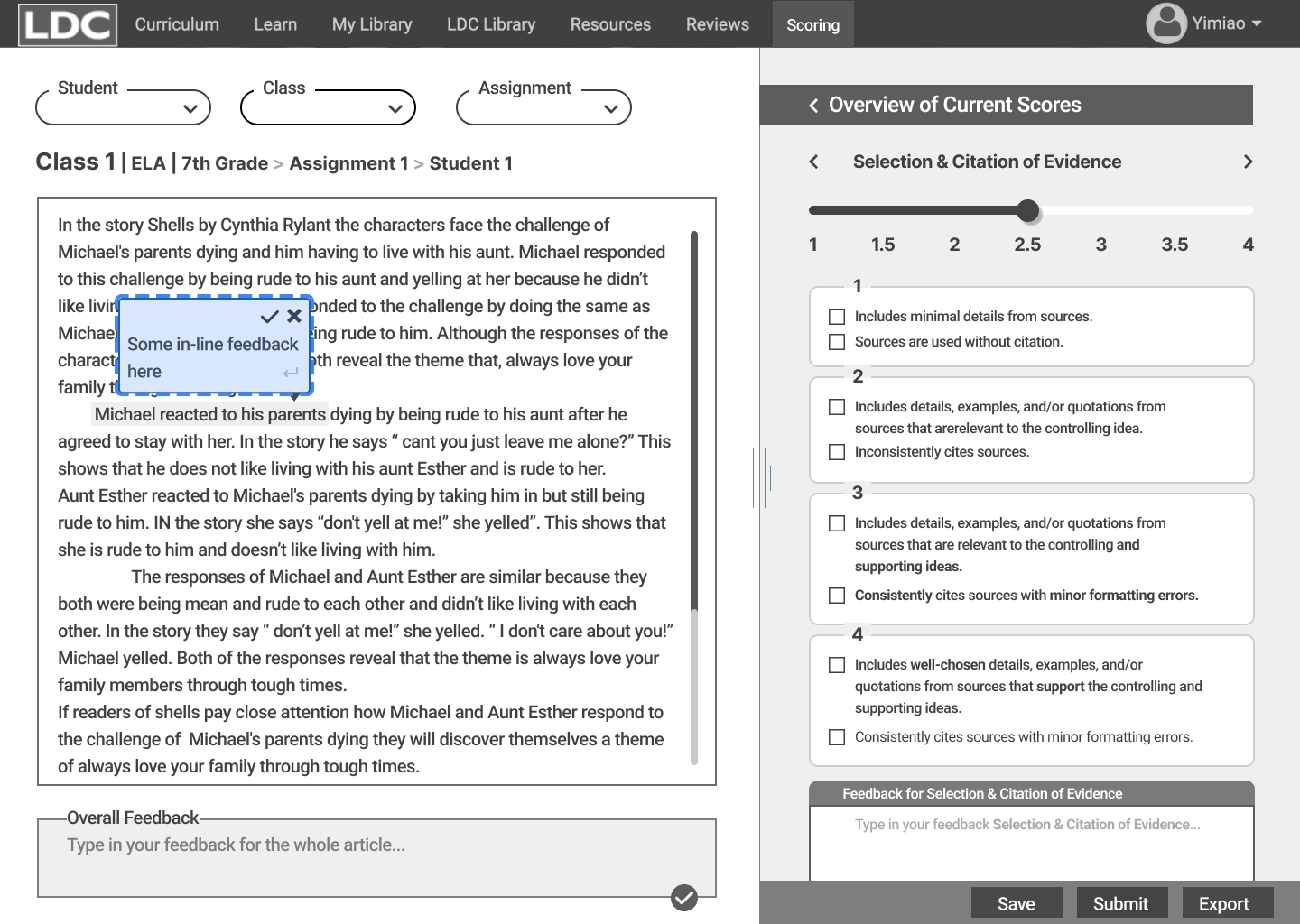The image size is (1300, 924).
Task: Click the Submit button
Action: coord(1120,903)
